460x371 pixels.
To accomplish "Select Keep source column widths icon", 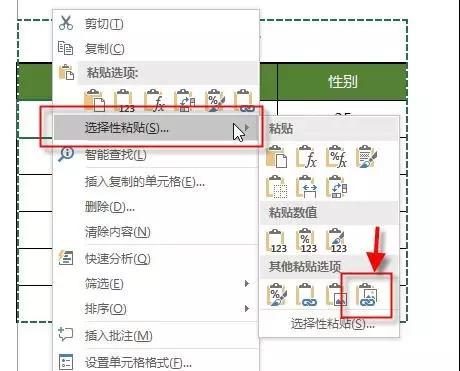I will [x=306, y=187].
